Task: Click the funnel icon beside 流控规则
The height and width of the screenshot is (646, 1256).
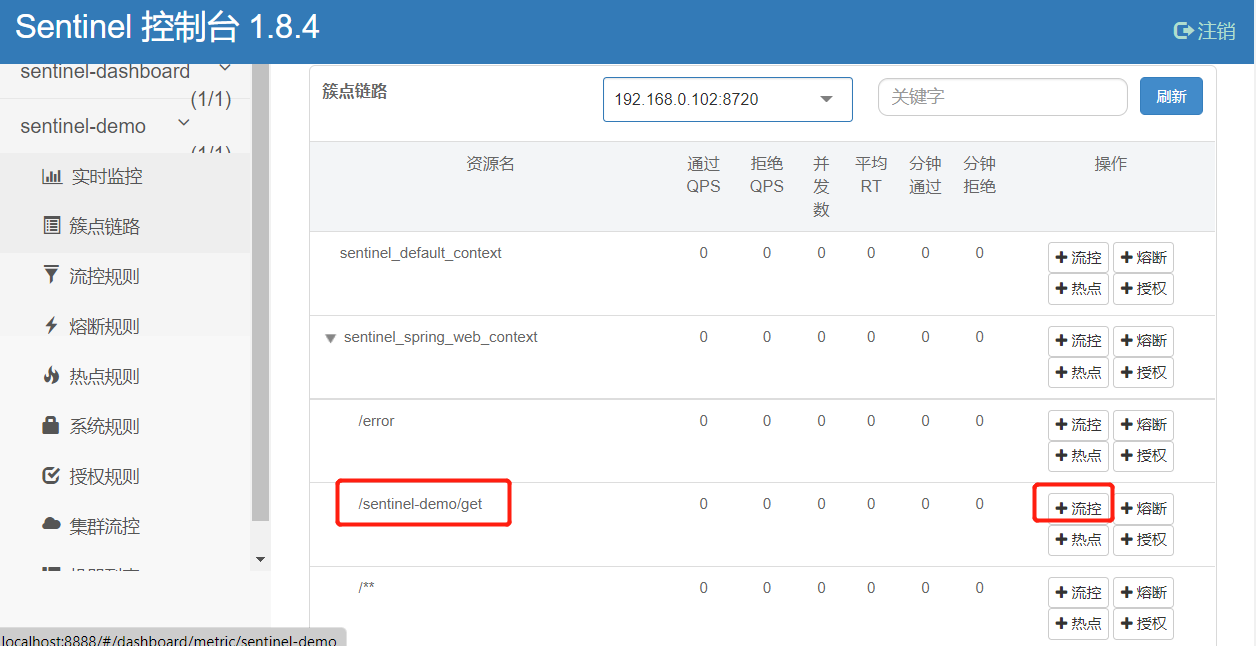Action: click(x=52, y=275)
